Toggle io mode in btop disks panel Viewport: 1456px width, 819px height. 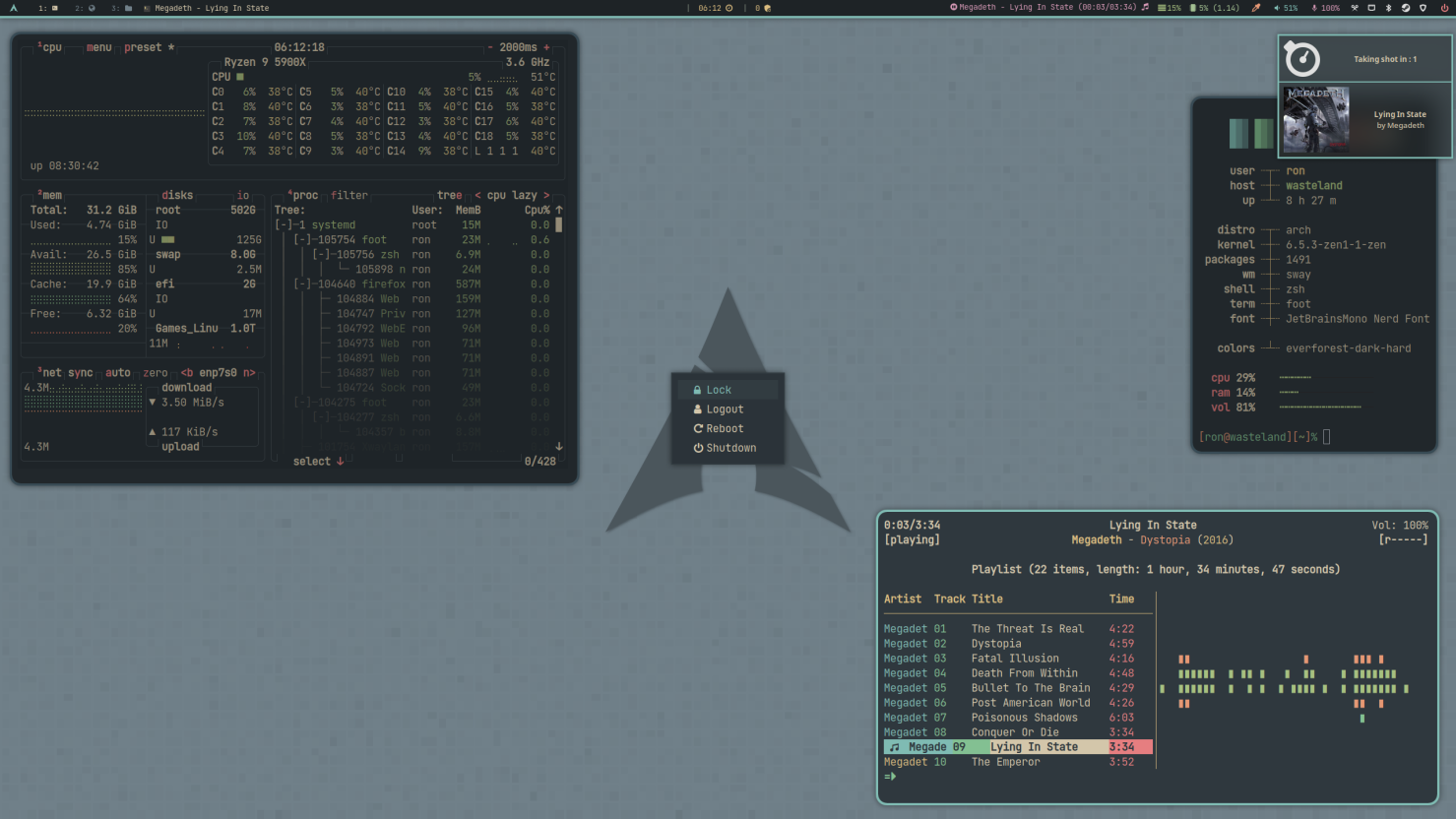tap(243, 195)
